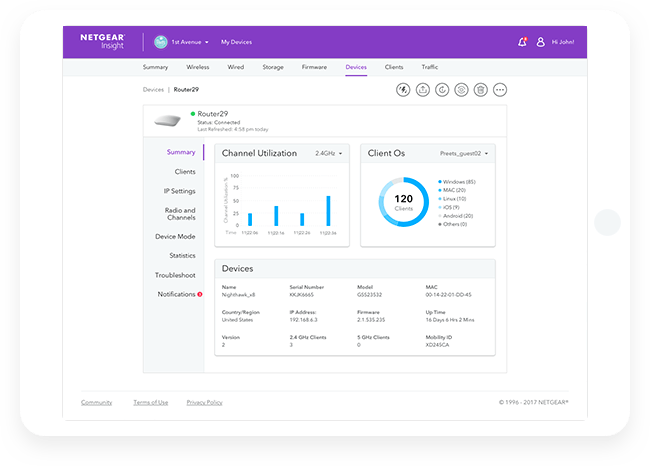Open the notification bell in header
Screen dimensions: 650x466
click(x=522, y=42)
